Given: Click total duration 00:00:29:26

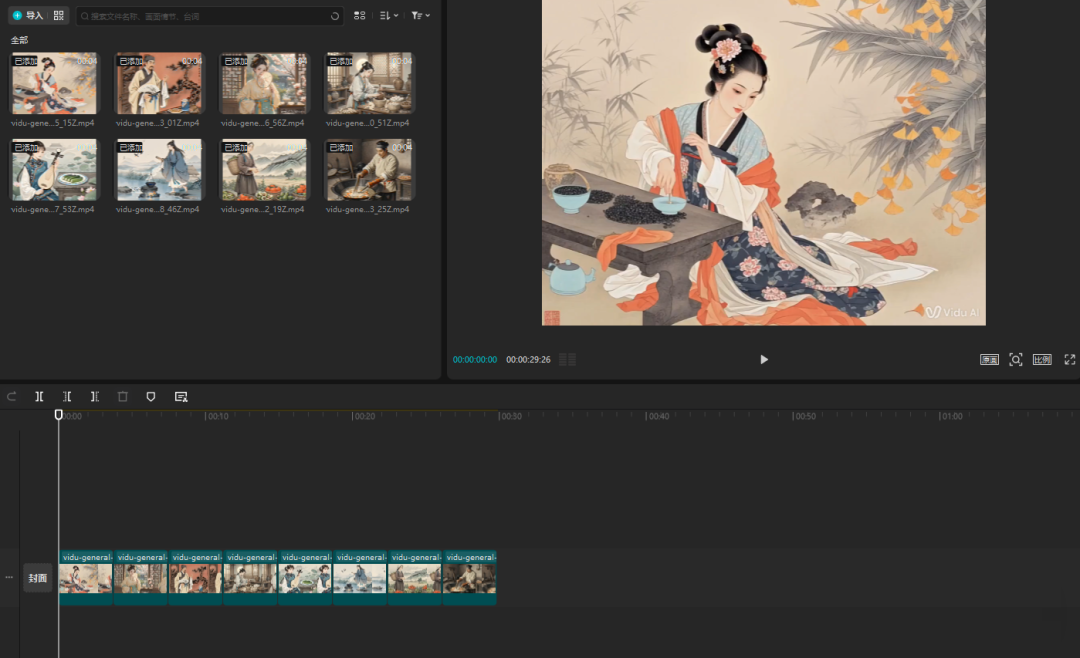Looking at the screenshot, I should pyautogui.click(x=528, y=360).
